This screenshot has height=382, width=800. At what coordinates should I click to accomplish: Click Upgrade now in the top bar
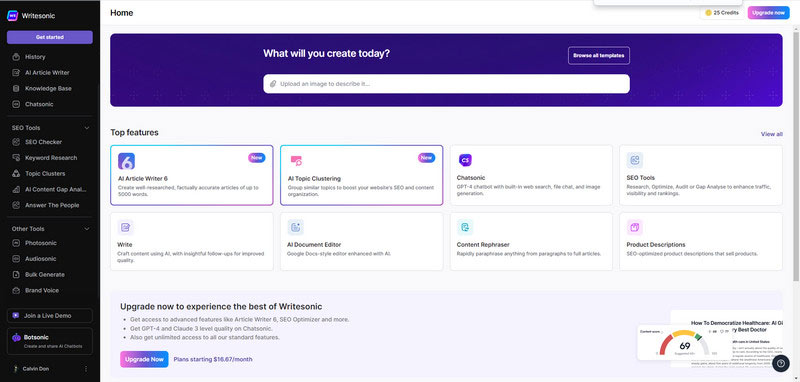pos(768,13)
